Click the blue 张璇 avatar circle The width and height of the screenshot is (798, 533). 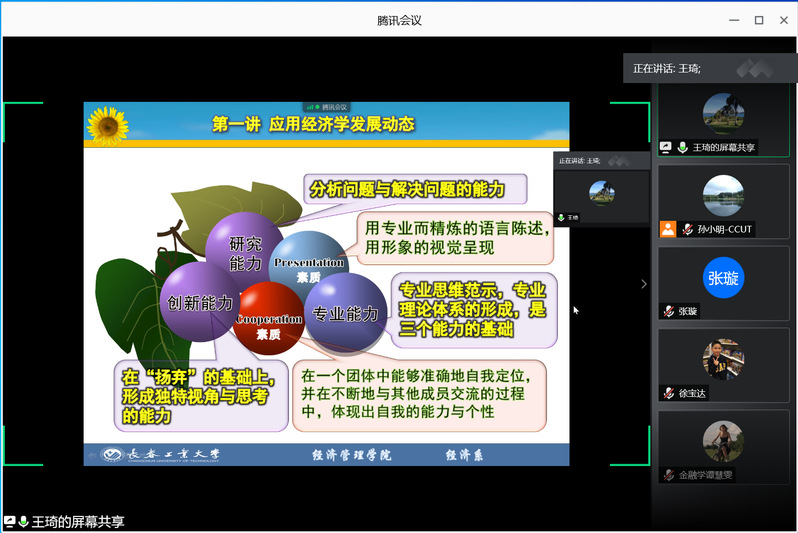point(723,278)
